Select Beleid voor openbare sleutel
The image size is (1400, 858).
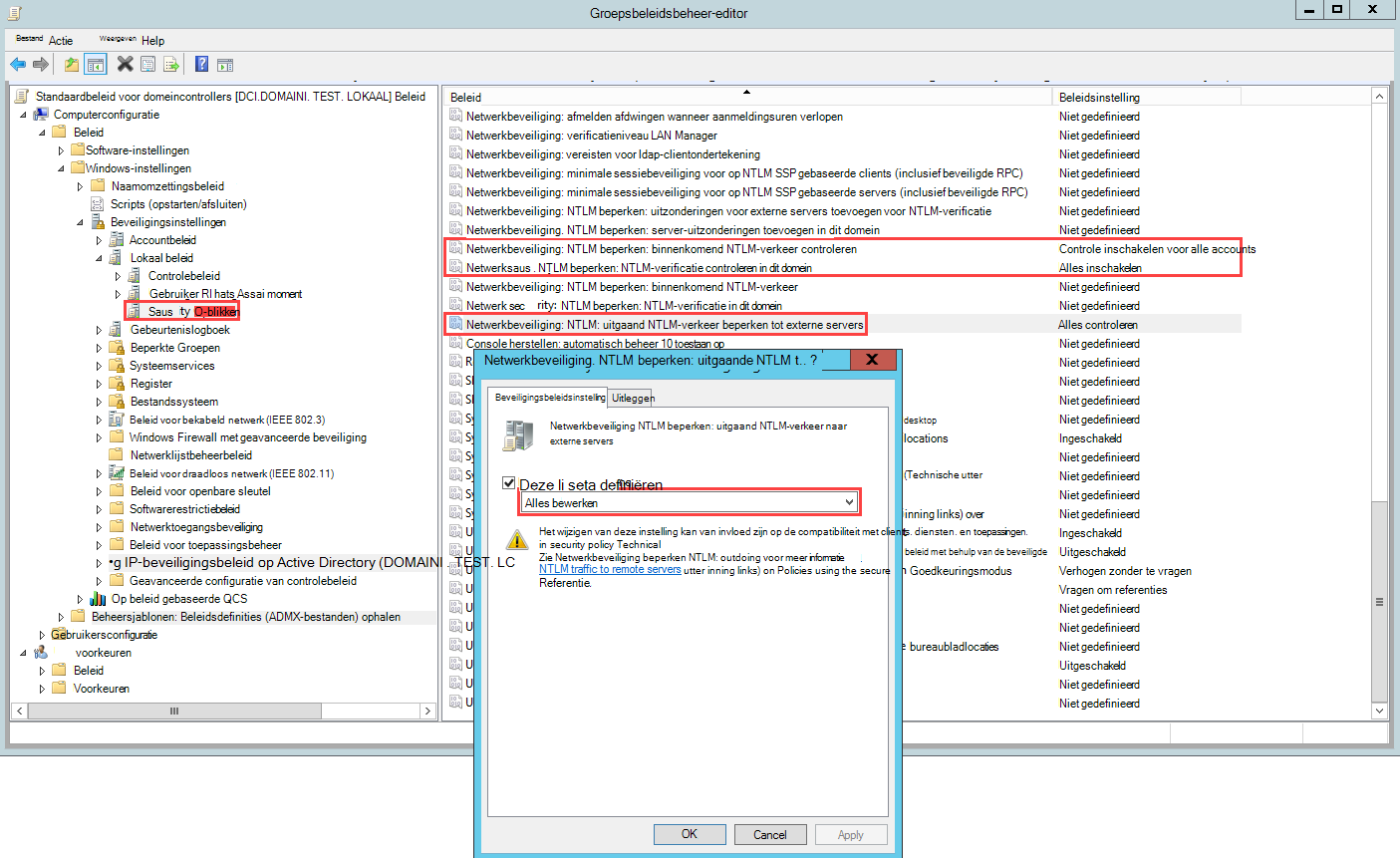point(200,491)
